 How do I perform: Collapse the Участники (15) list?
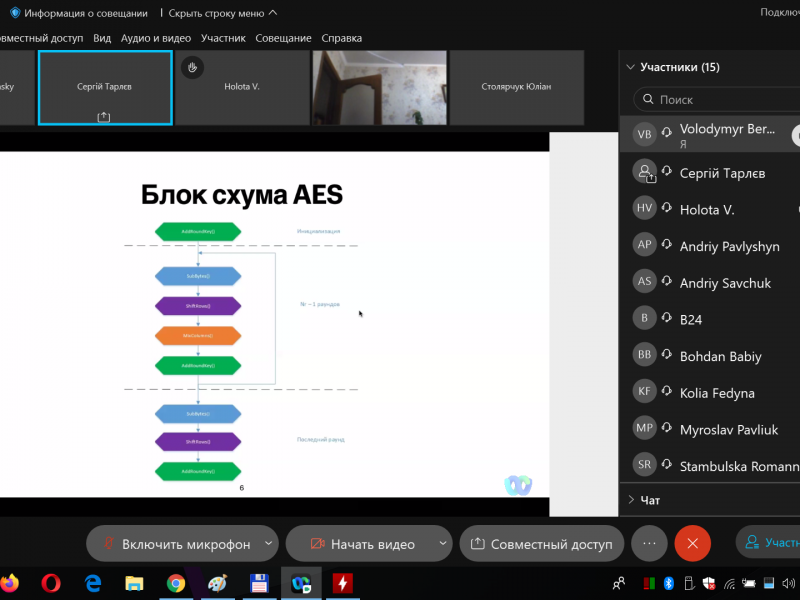coord(630,67)
